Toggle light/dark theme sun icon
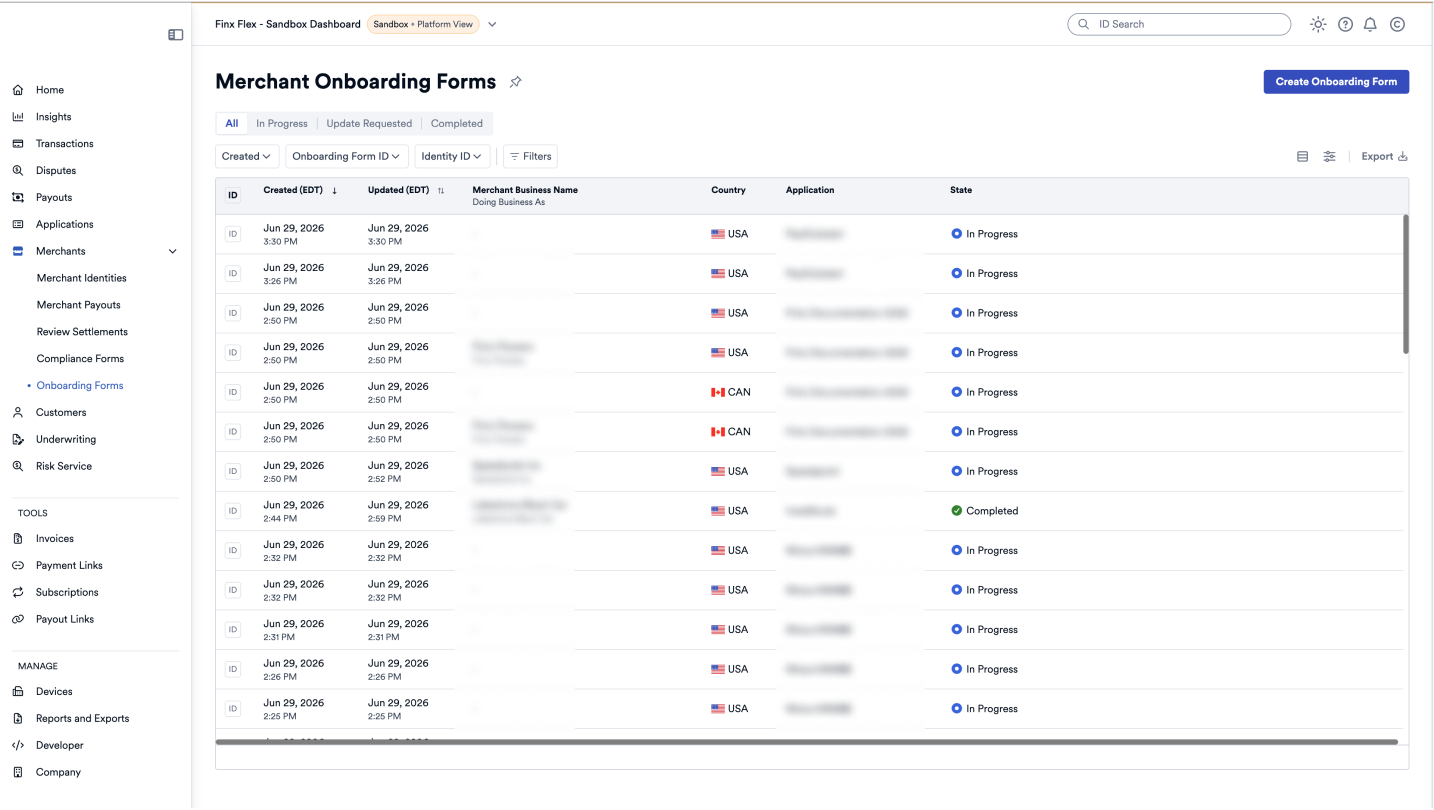The width and height of the screenshot is (1434, 810). pos(1318,24)
